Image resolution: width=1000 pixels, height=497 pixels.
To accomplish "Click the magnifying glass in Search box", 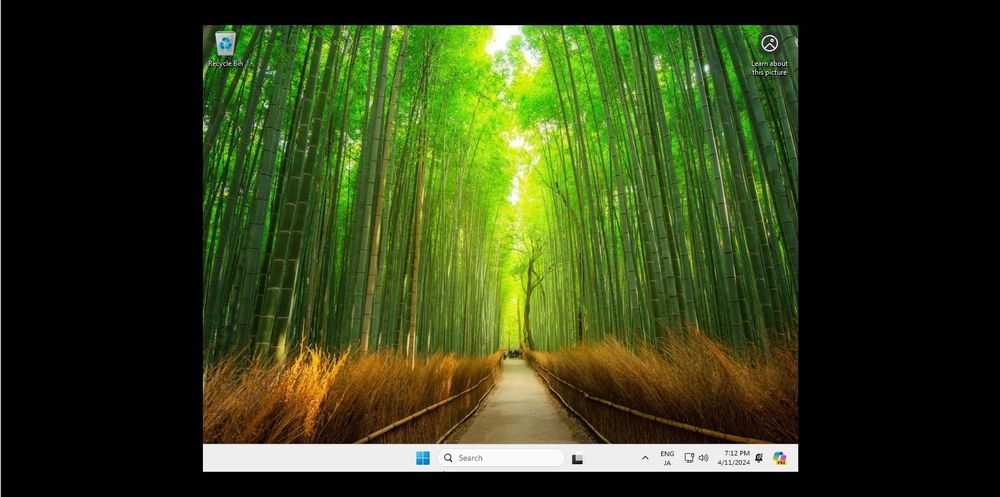I will (448, 458).
